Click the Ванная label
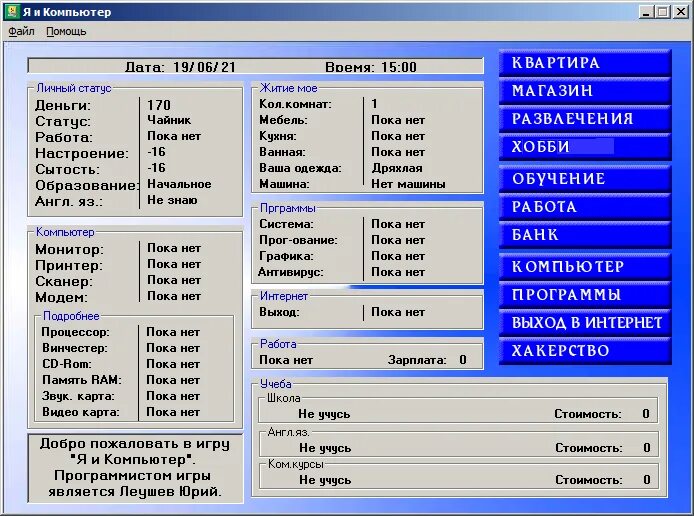Viewport: 694px width, 516px height. point(282,152)
